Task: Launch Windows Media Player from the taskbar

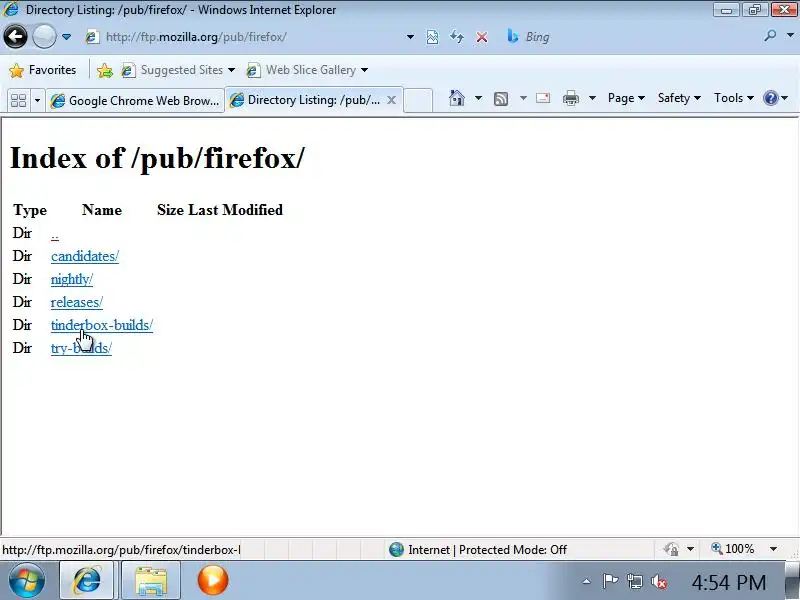Action: click(213, 580)
